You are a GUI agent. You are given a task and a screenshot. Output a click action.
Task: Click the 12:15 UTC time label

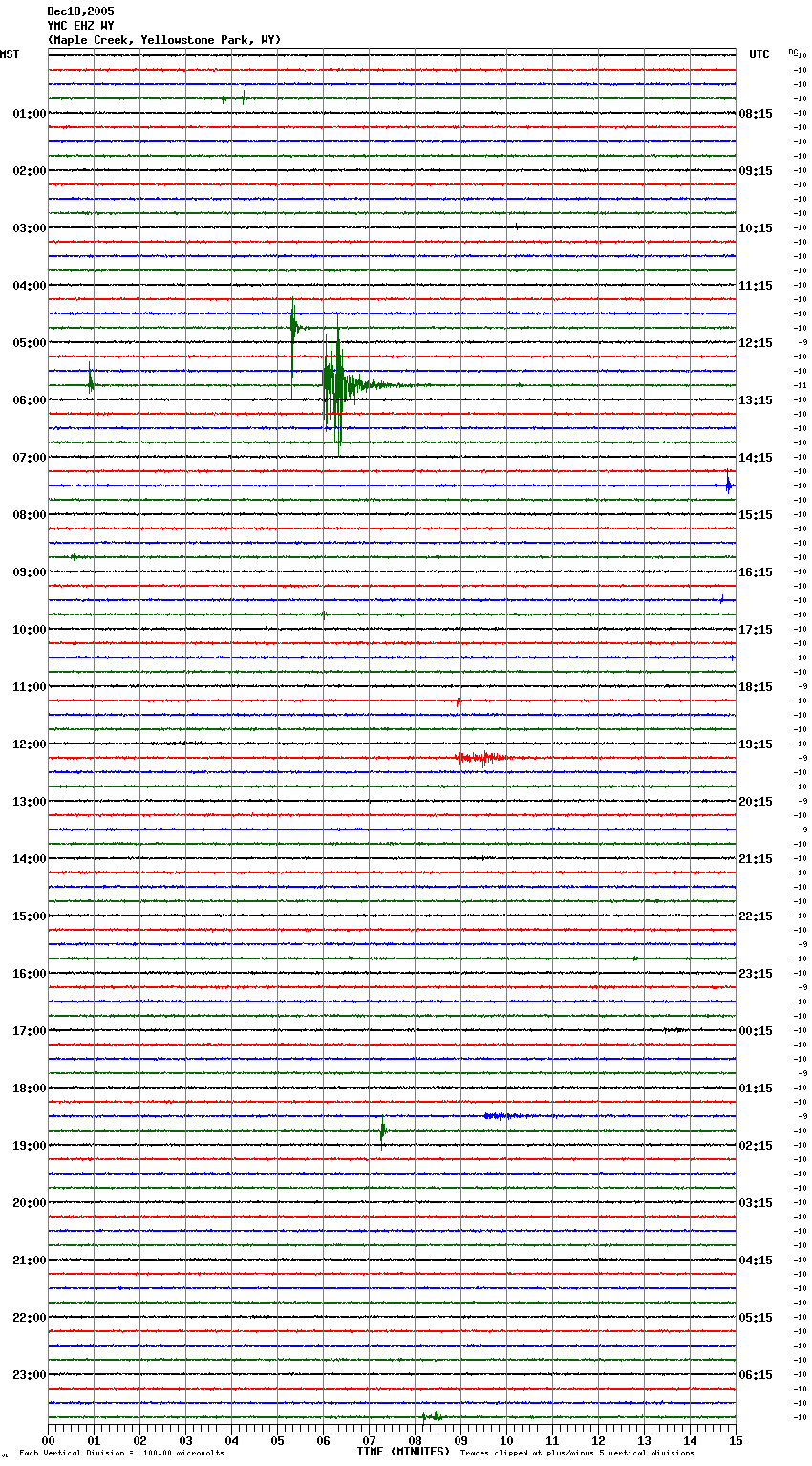coord(756,343)
